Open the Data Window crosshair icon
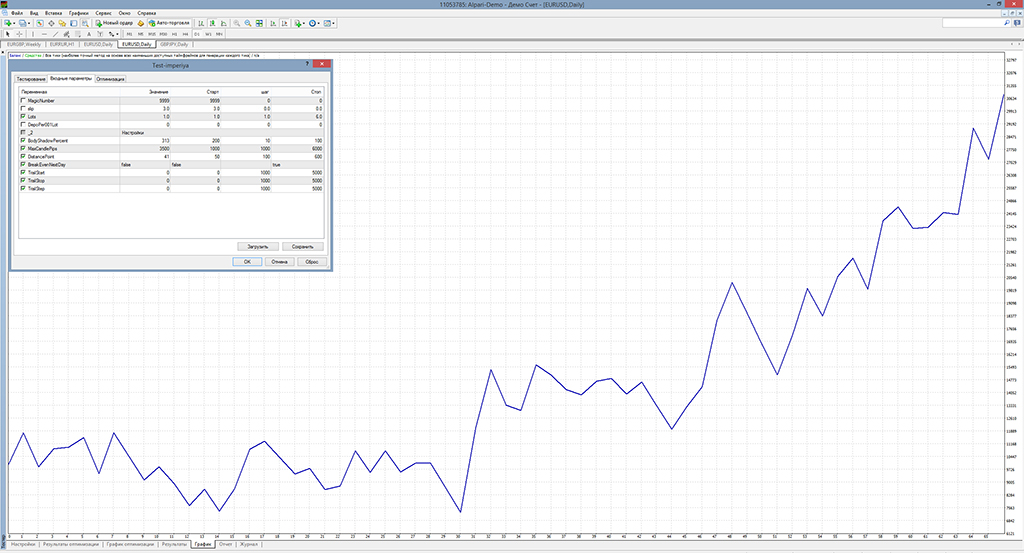Screen dimensions: 1024x553 click(x=51, y=23)
